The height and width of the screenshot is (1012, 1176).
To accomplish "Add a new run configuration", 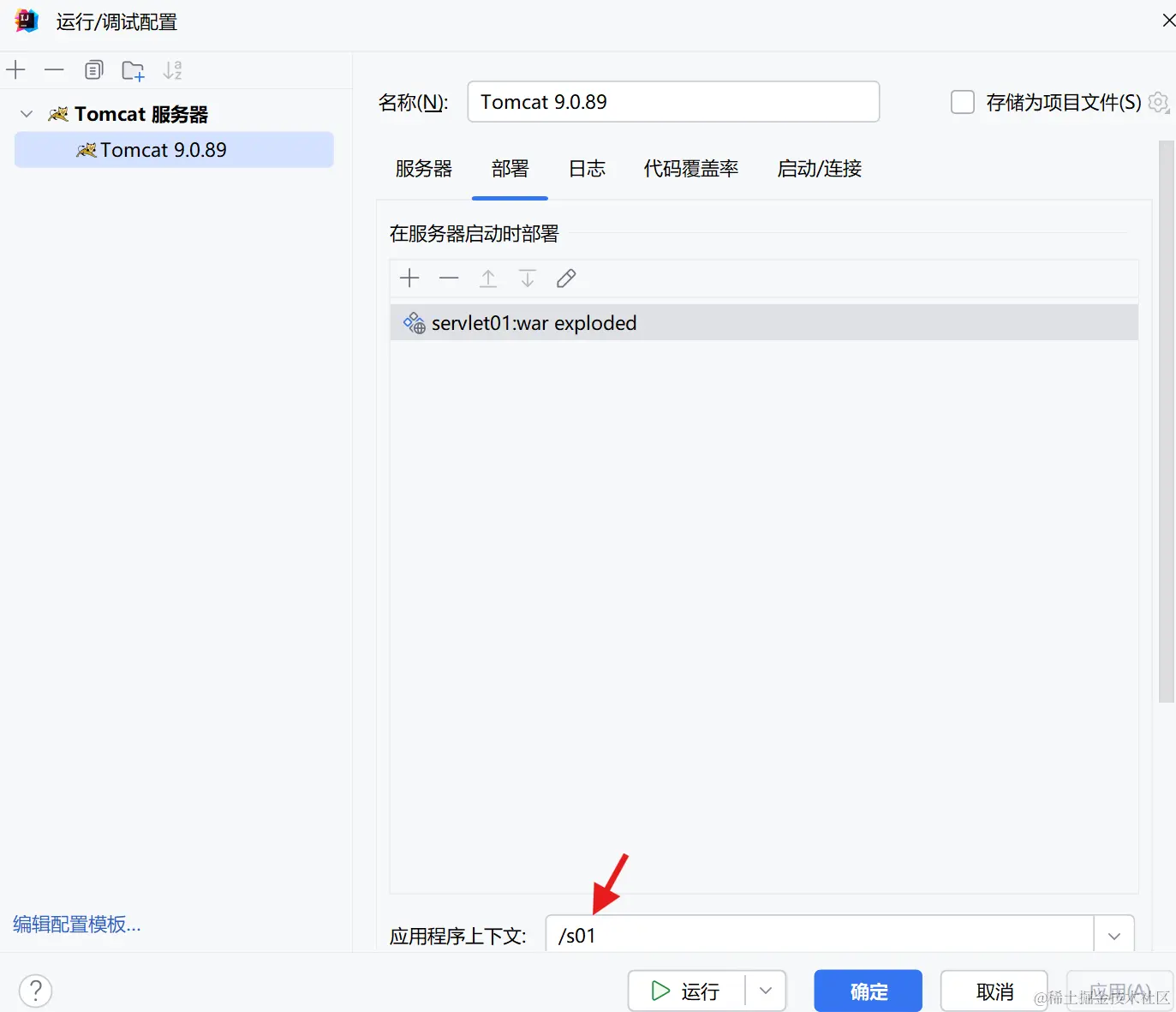I will (15, 69).
